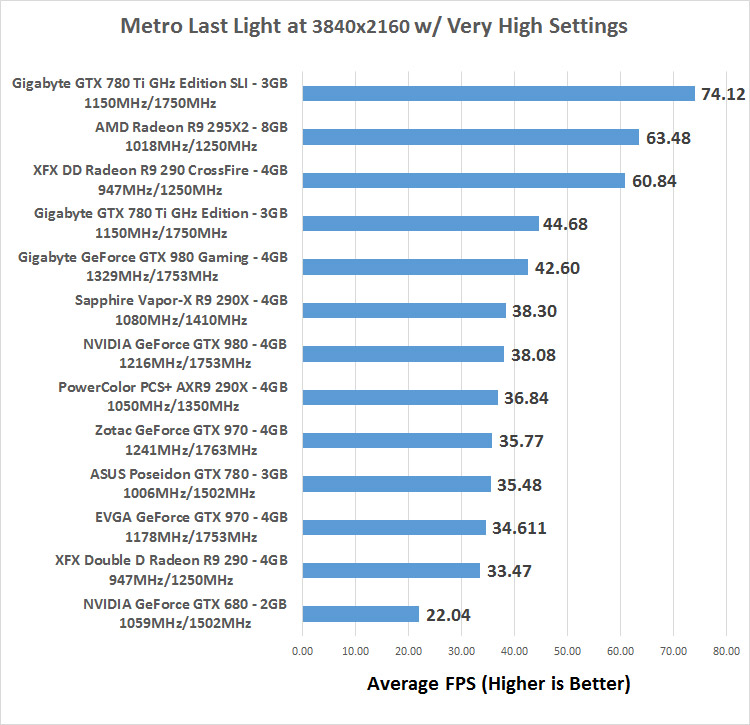
Task: Click the 38.08 value label
Action: 533,355
